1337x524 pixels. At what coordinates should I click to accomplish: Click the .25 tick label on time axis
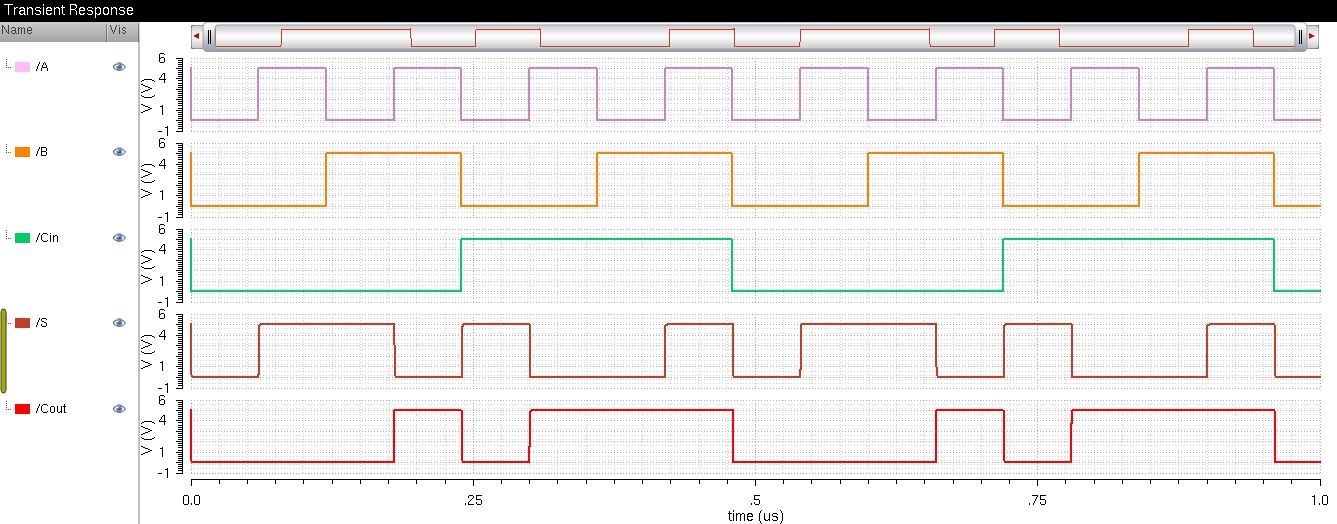point(473,498)
